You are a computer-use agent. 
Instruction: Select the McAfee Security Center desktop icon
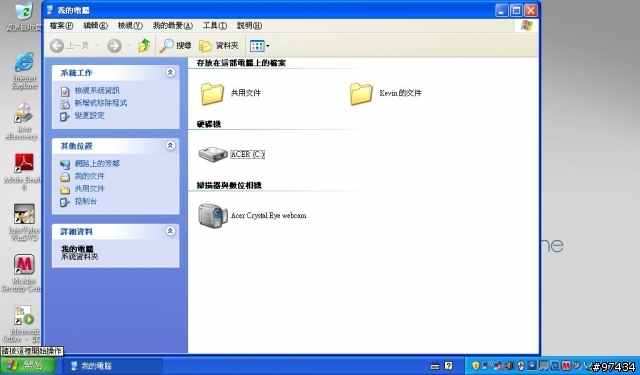click(x=22, y=273)
